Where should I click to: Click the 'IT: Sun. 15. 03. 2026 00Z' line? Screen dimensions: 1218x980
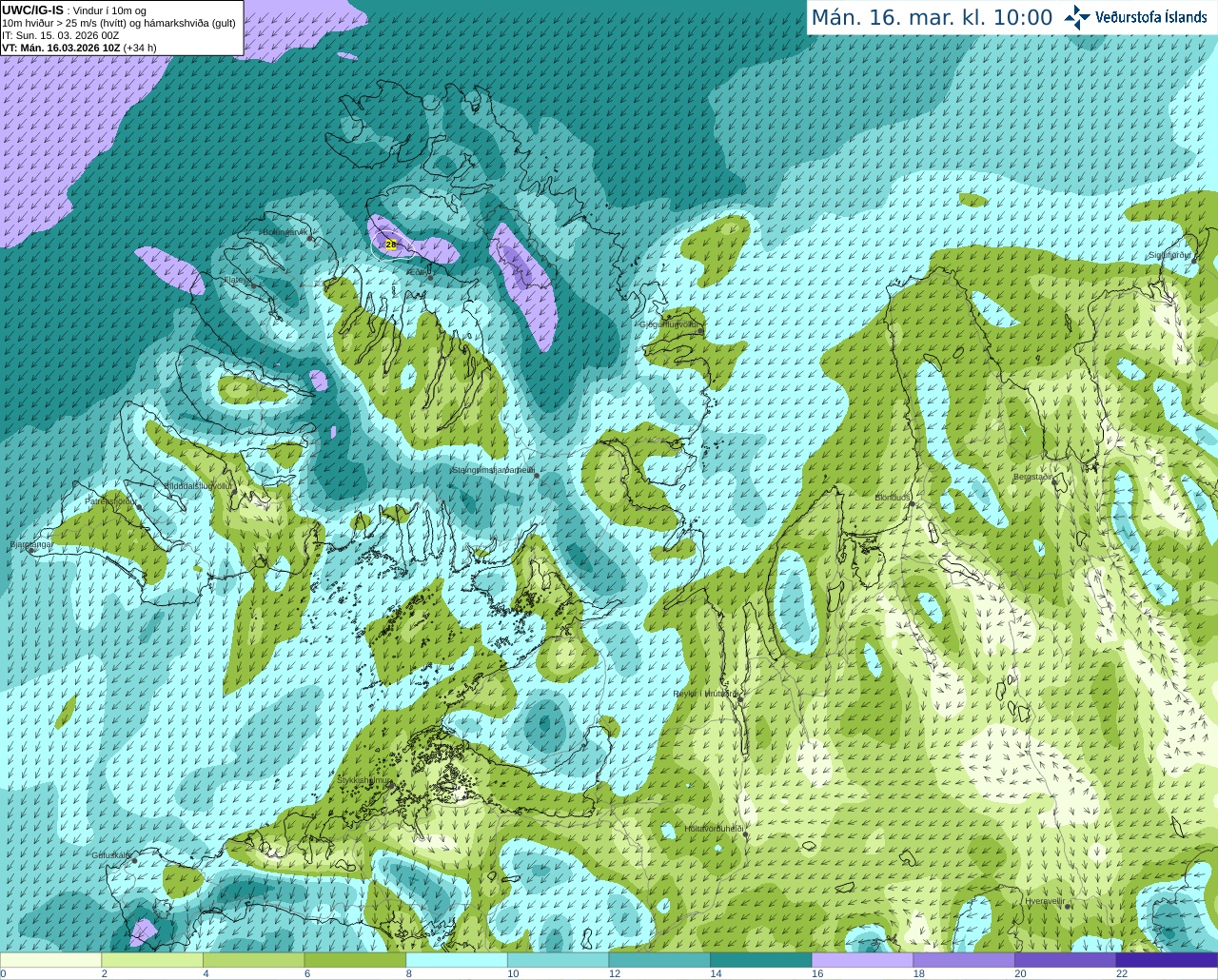(60, 35)
